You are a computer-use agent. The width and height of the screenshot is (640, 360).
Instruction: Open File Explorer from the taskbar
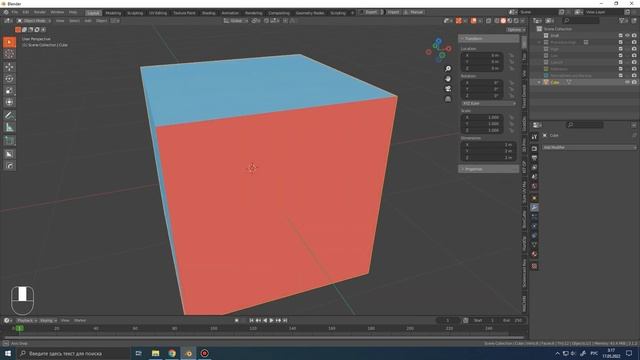coord(156,353)
